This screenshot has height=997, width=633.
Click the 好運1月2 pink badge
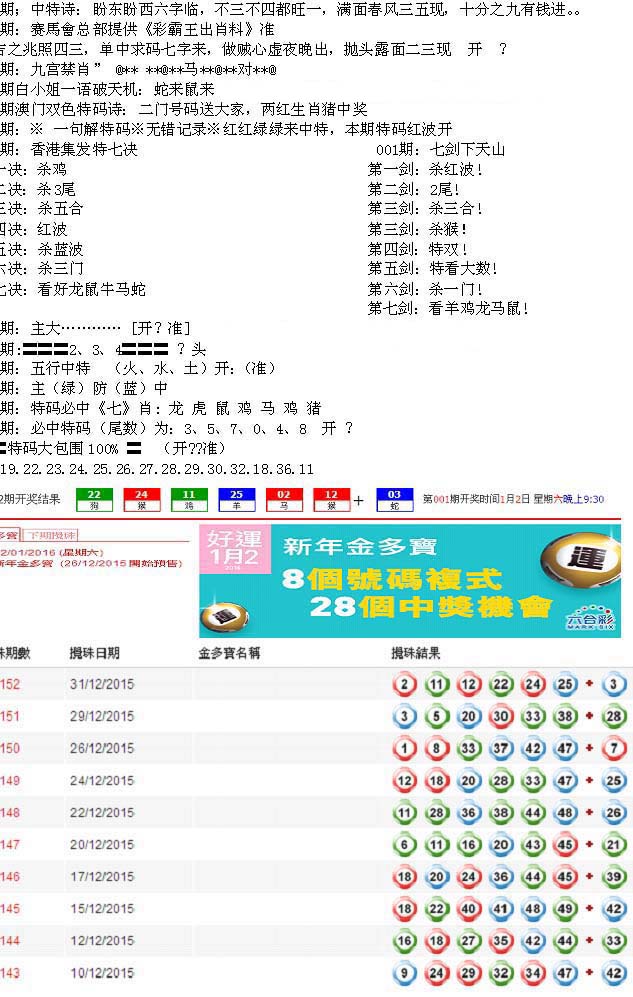pyautogui.click(x=235, y=547)
